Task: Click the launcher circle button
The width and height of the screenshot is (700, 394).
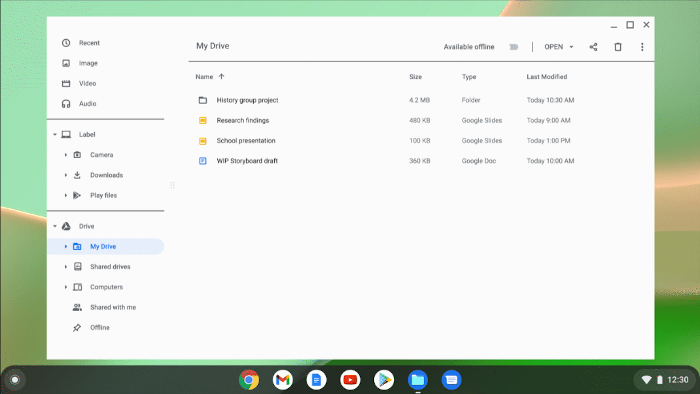Action: 15,380
